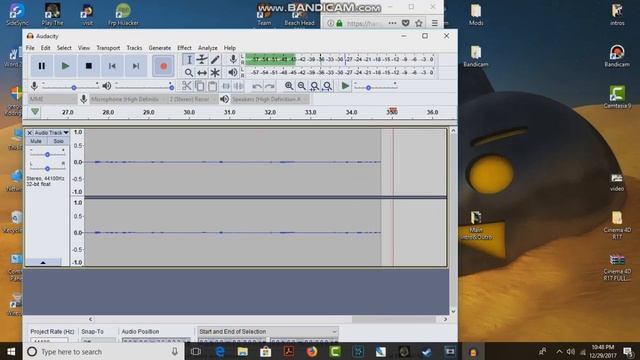Click the Copy icon

point(200,86)
